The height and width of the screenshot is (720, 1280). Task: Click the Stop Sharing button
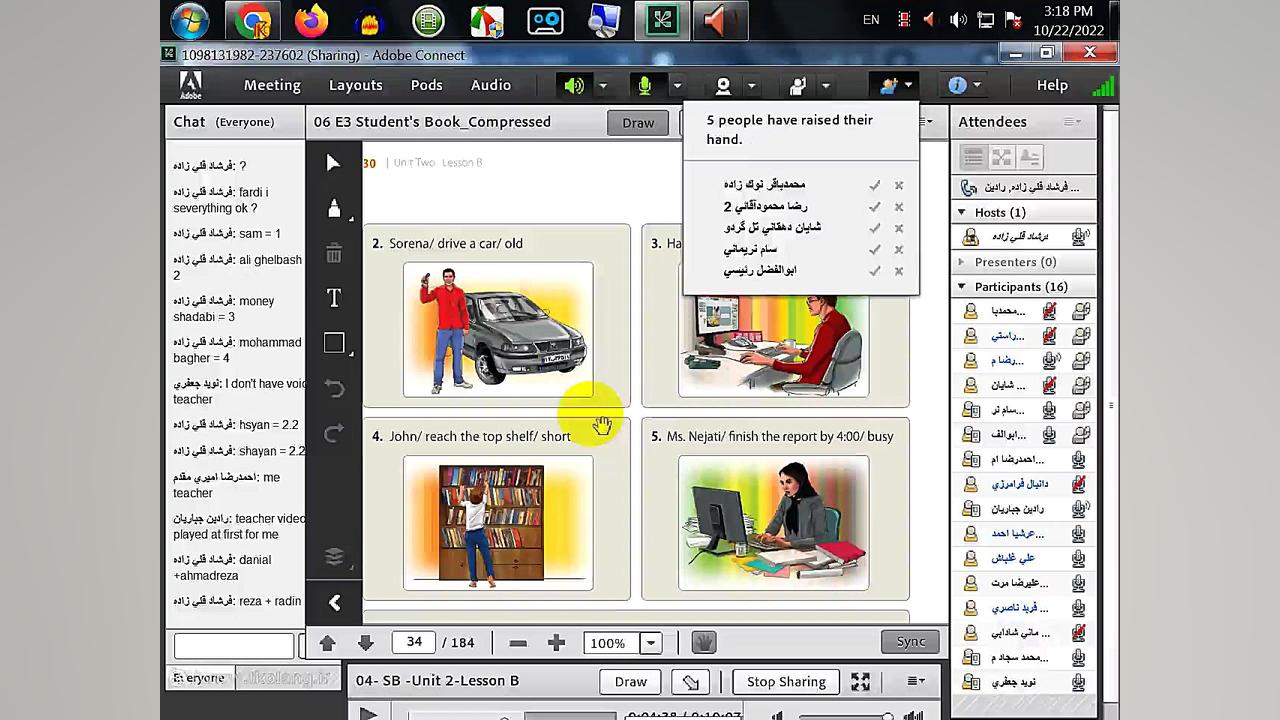[x=786, y=682]
